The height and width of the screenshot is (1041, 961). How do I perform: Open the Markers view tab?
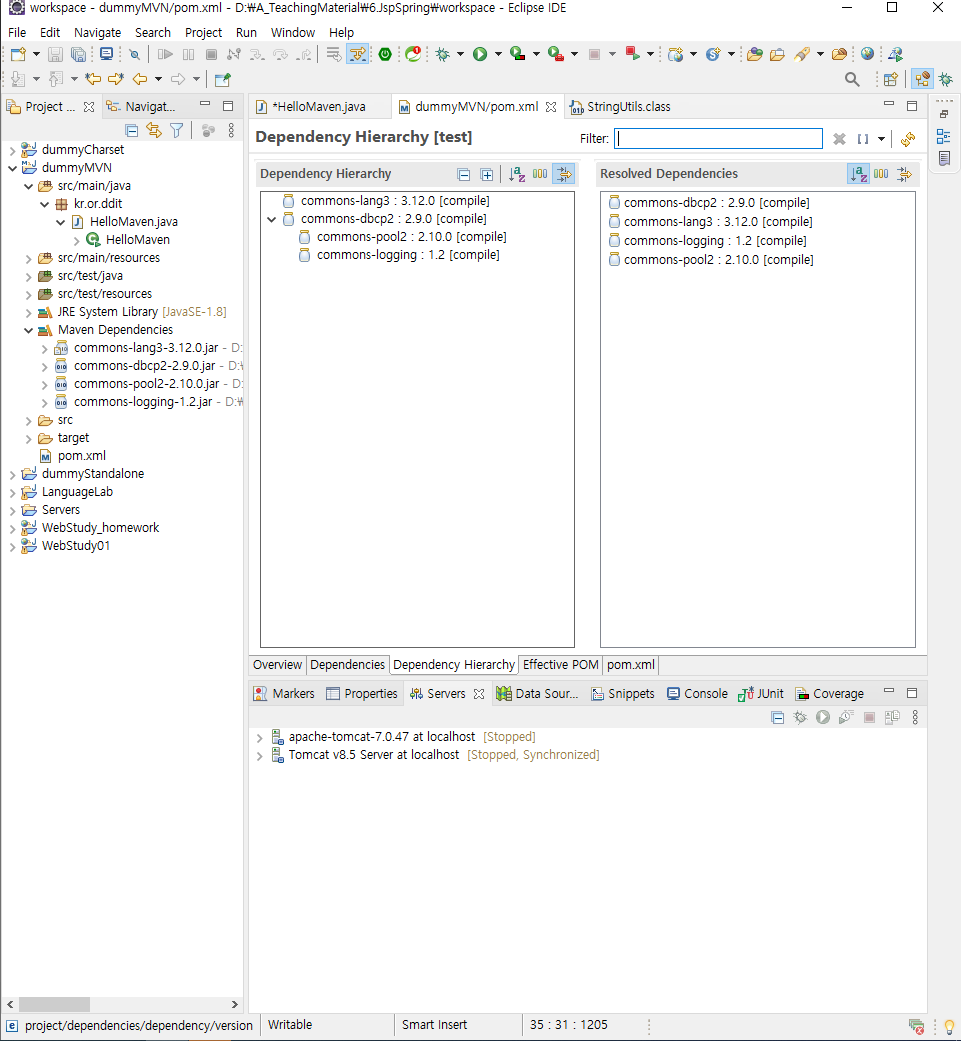tap(284, 694)
